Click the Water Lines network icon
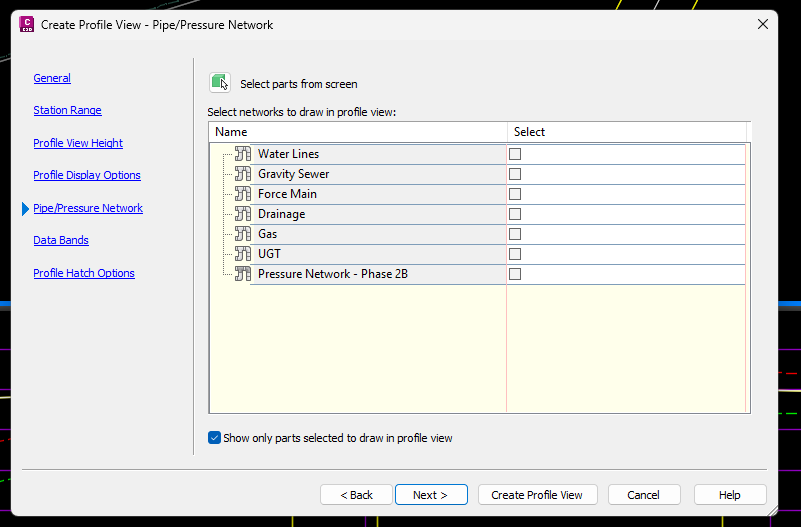 [x=243, y=154]
